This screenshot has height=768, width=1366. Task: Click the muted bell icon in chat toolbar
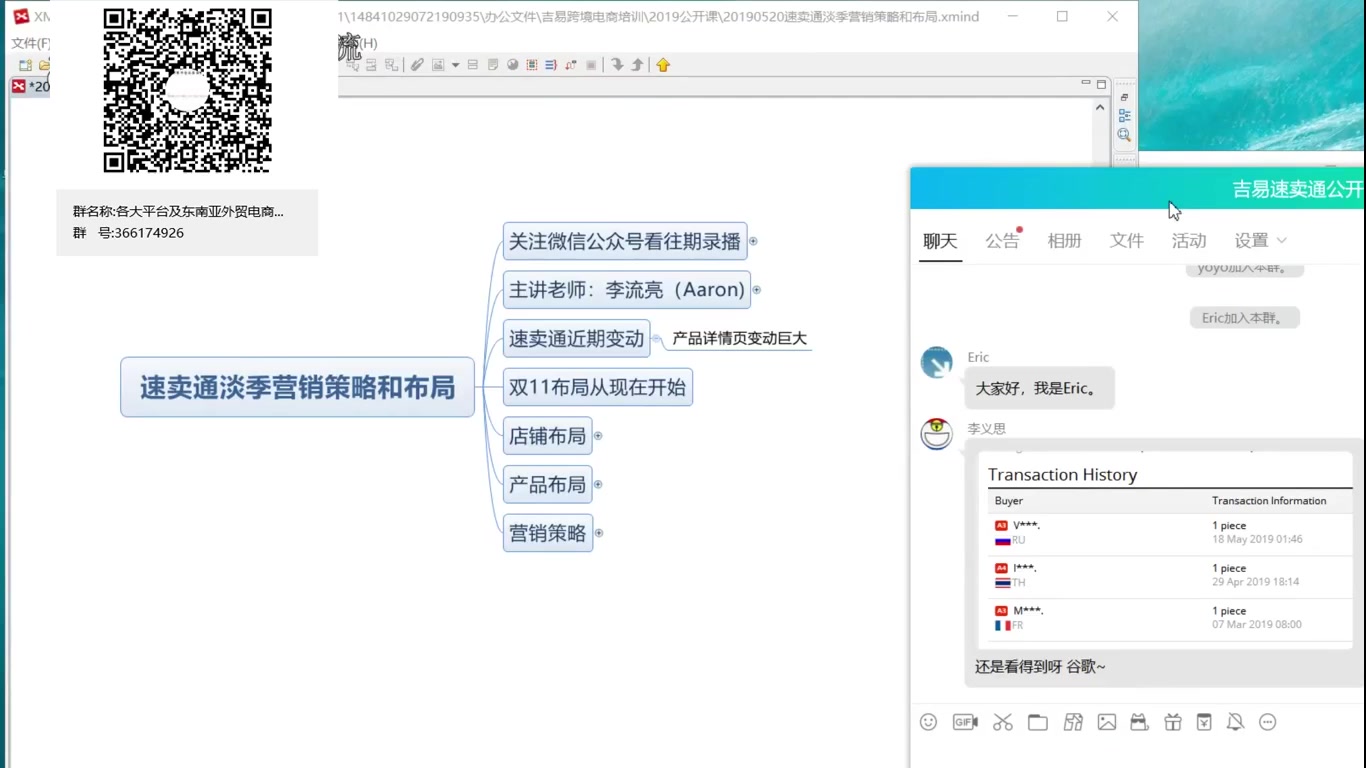click(1235, 722)
